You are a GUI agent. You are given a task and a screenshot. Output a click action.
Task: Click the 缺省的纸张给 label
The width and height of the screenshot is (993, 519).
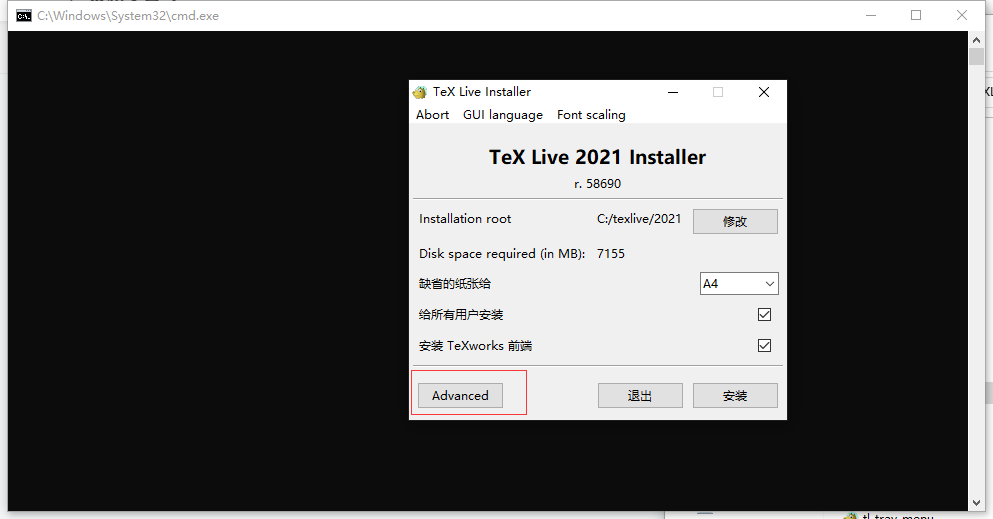(x=455, y=284)
